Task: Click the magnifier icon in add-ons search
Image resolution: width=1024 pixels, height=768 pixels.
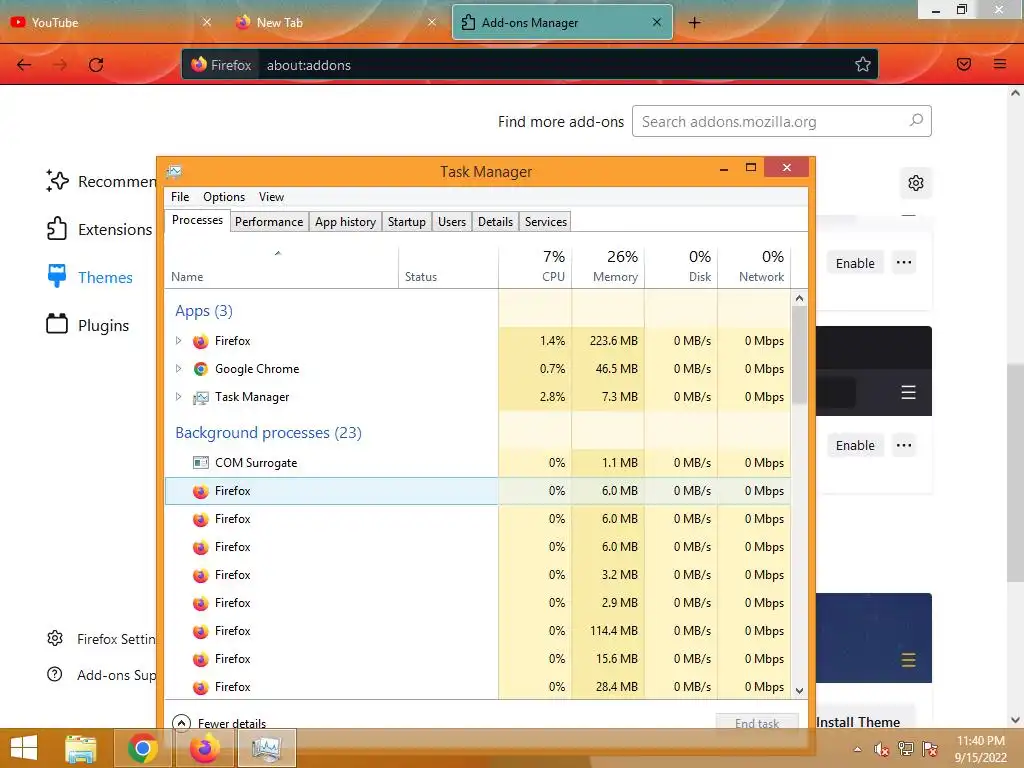Action: pos(916,121)
